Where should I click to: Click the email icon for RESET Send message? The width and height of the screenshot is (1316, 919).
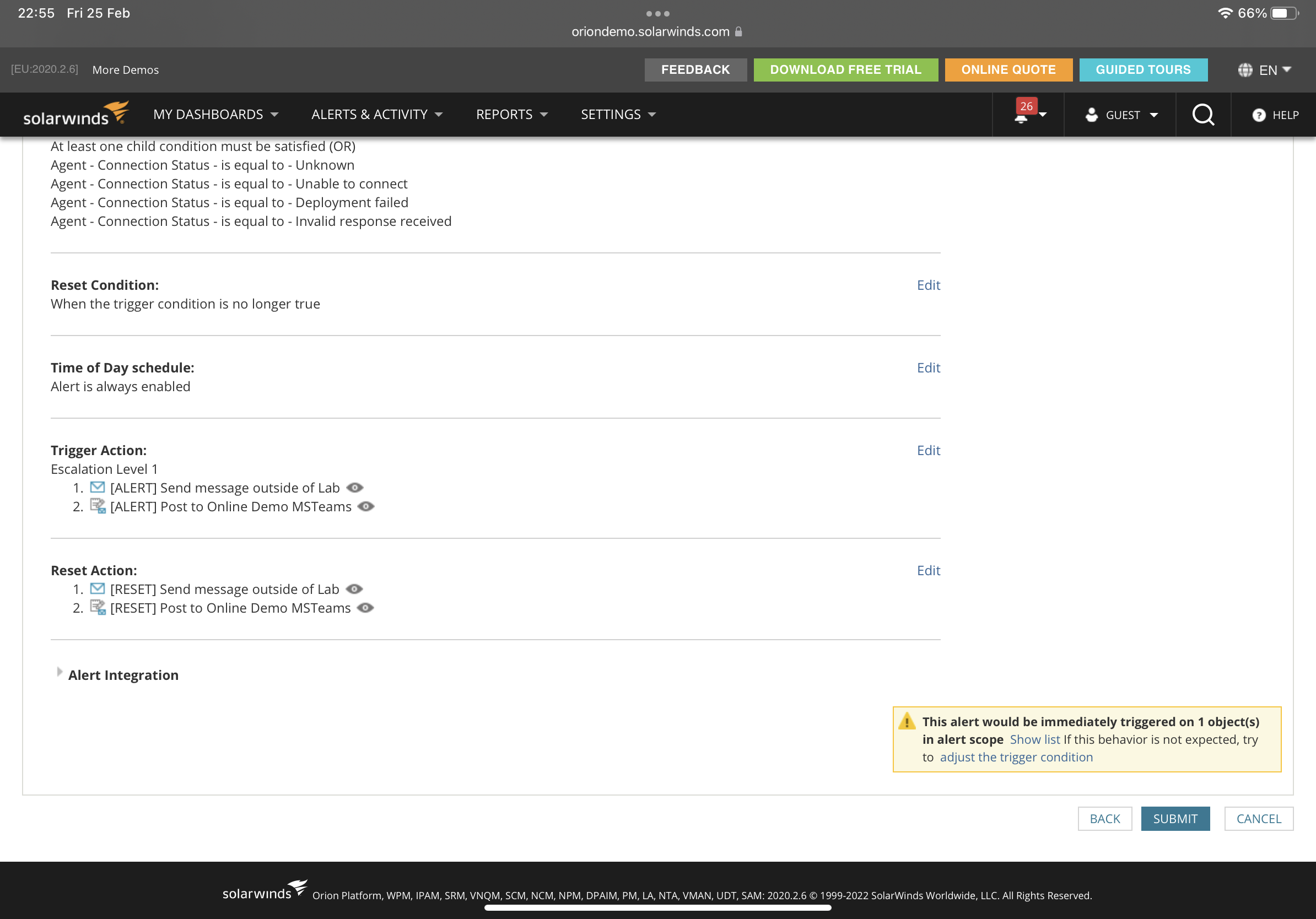tap(98, 589)
